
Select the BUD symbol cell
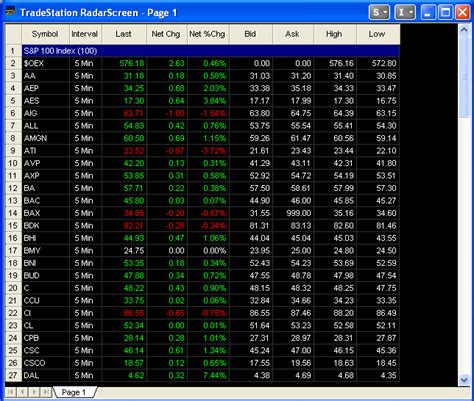pos(45,276)
